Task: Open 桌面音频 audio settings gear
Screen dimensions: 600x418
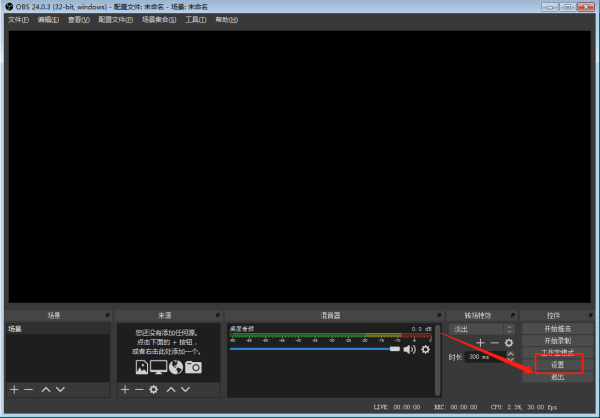Action: (x=425, y=349)
